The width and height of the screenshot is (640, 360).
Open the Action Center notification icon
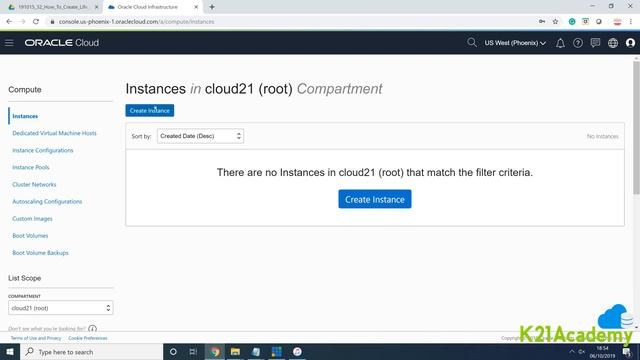[627, 352]
